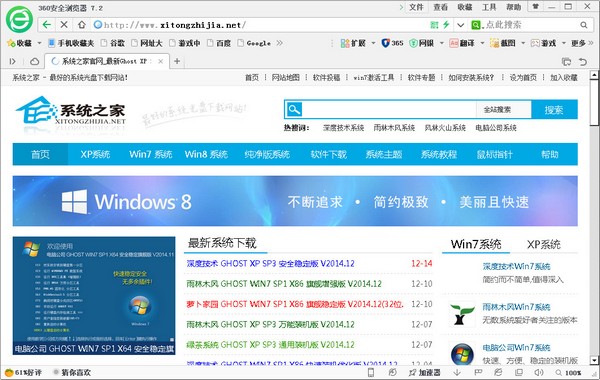600x380 pixels.
Task: Click the Windows 8 banner
Action: pos(295,201)
